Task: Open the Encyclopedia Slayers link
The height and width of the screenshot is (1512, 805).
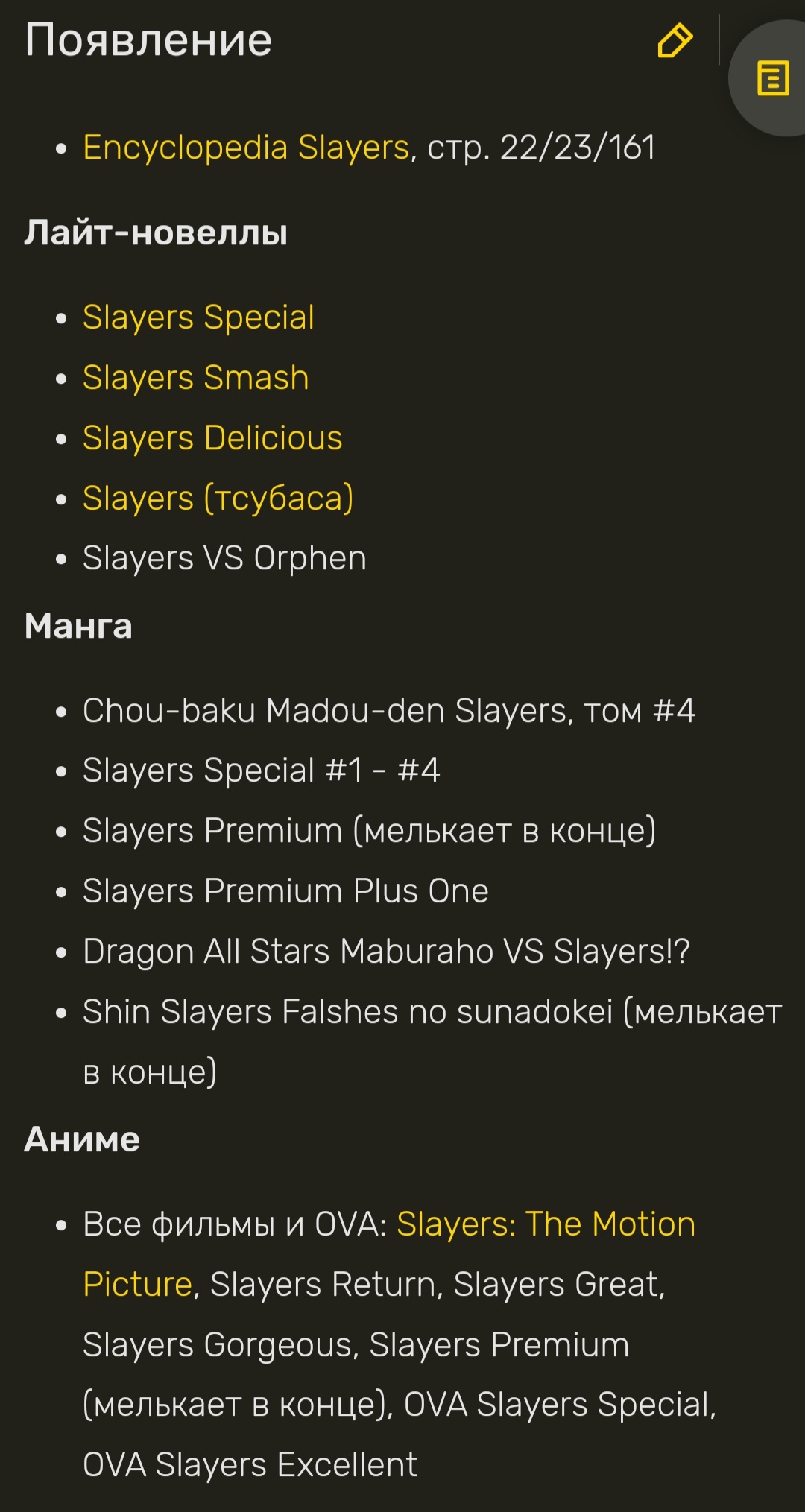Action: tap(246, 148)
